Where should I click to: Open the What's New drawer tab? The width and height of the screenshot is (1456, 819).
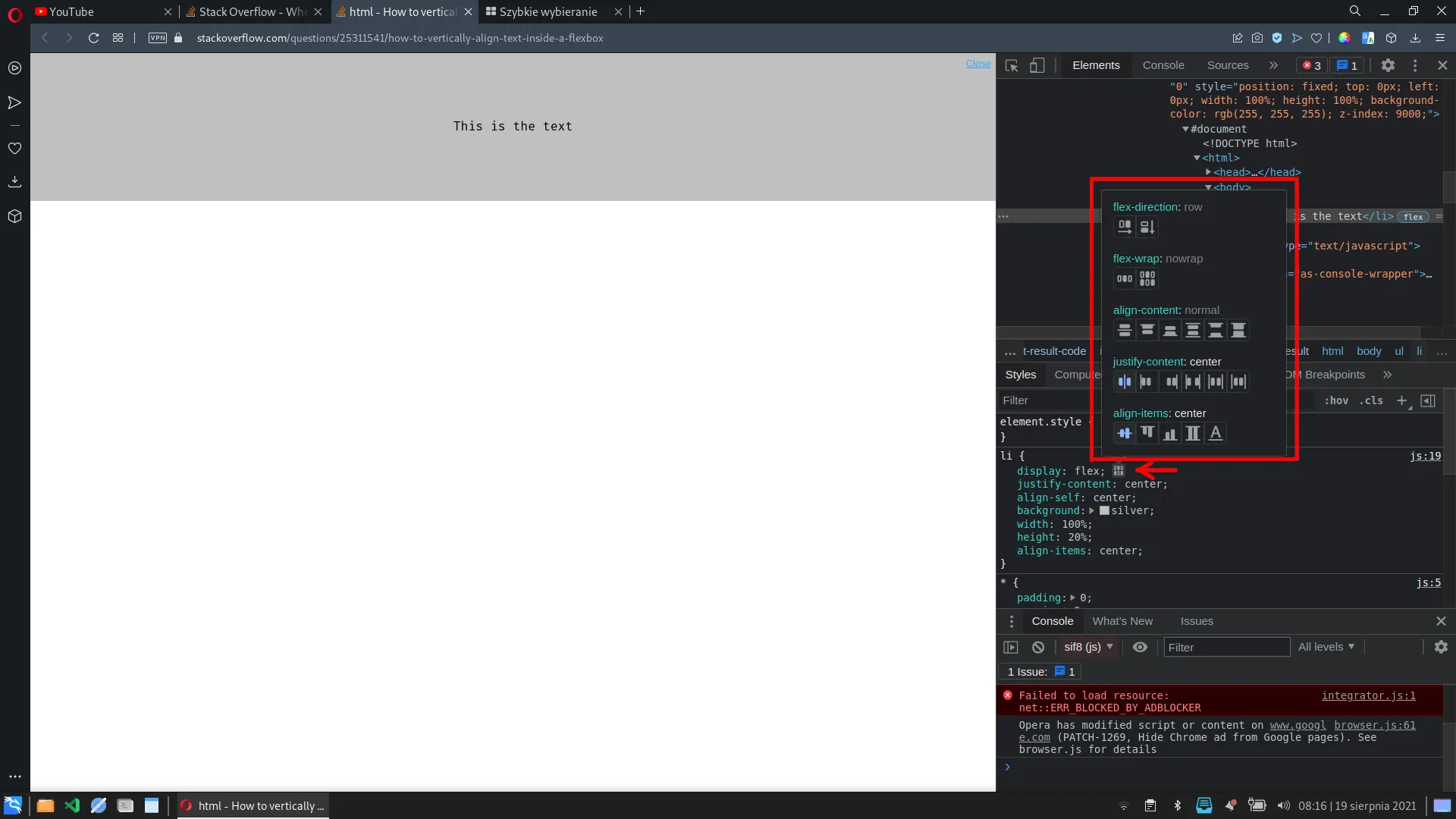click(1122, 621)
